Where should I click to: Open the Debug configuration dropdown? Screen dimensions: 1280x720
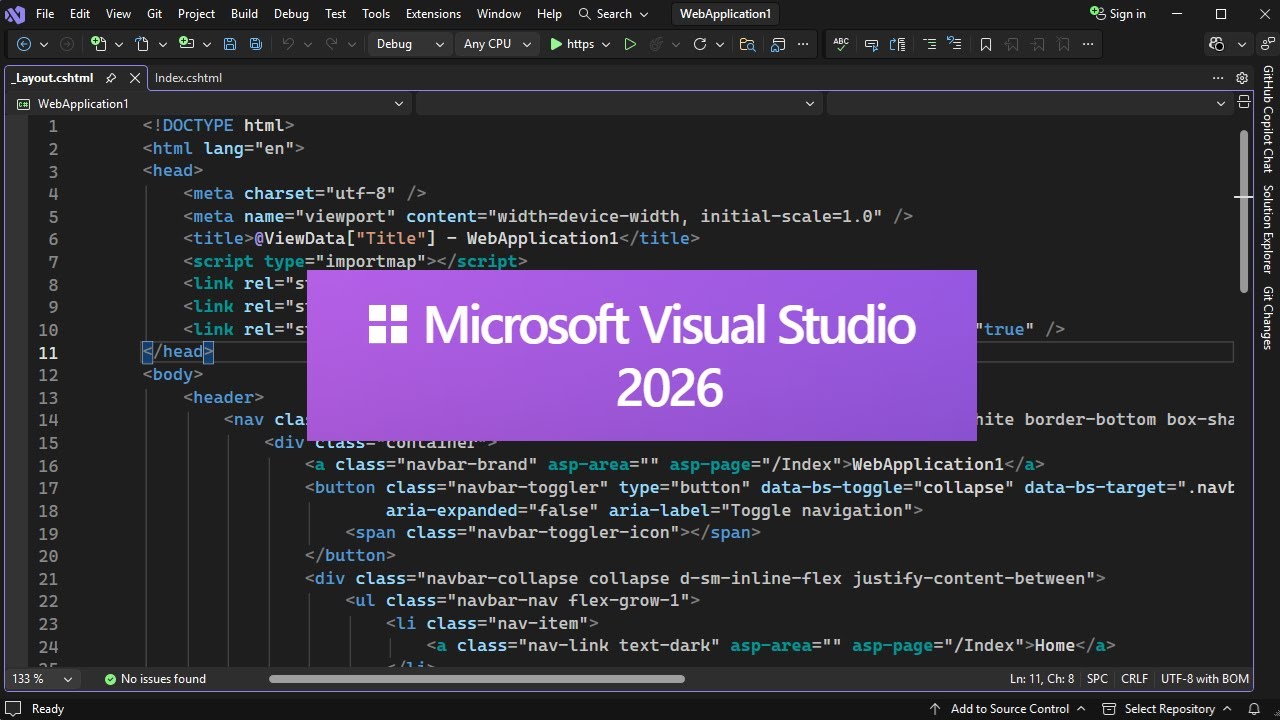pyautogui.click(x=409, y=44)
